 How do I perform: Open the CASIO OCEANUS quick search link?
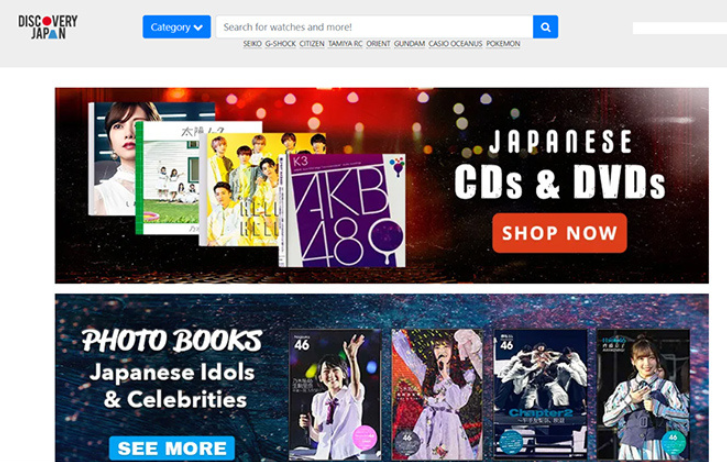pyautogui.click(x=455, y=44)
